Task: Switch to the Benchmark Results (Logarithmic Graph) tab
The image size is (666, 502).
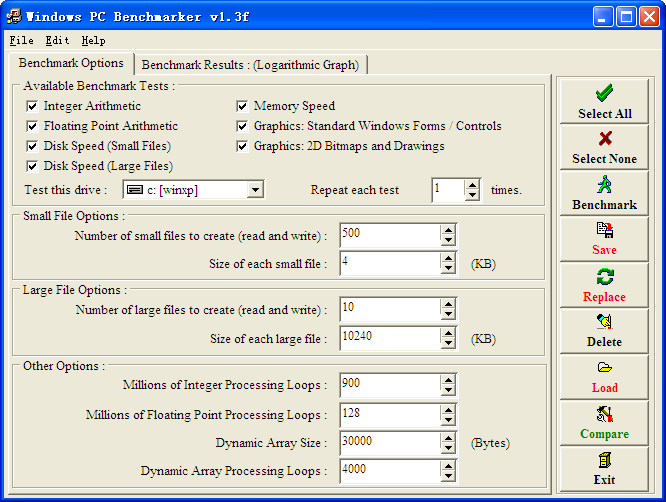Action: 250,65
